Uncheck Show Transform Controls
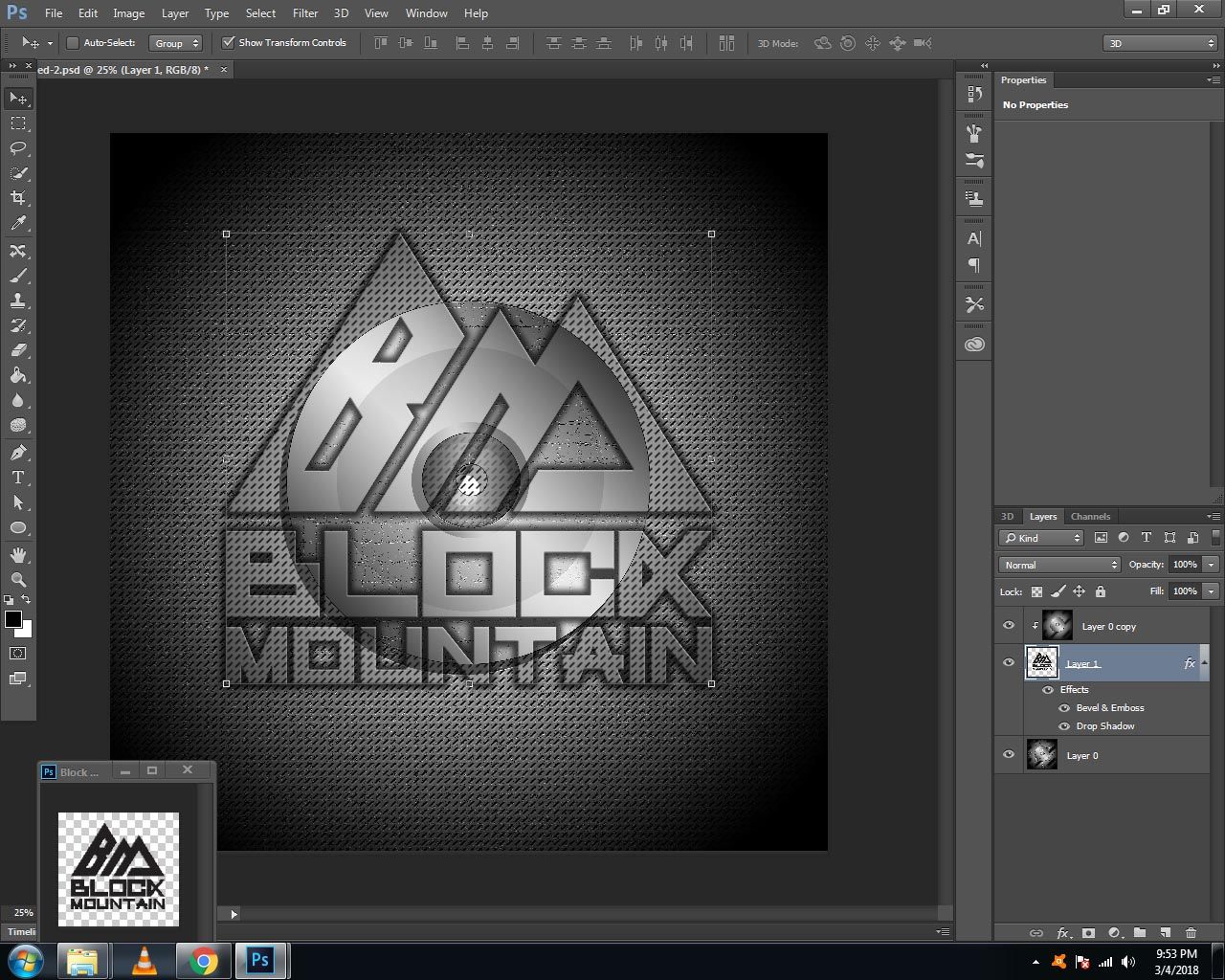 click(x=229, y=43)
